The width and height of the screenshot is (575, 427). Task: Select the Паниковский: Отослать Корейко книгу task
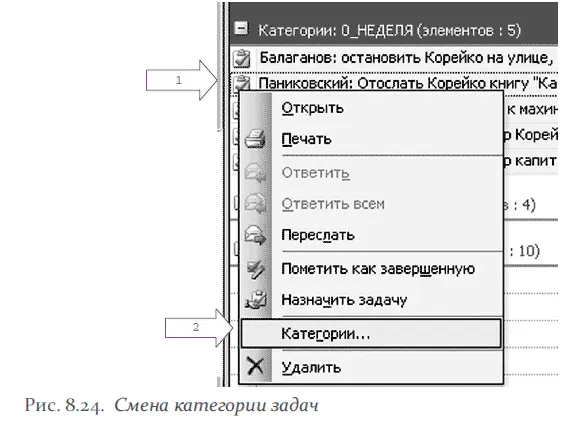(394, 83)
